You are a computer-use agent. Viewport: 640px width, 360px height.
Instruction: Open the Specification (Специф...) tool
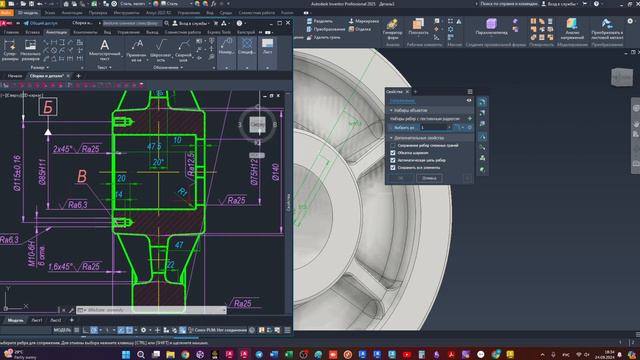tap(247, 47)
